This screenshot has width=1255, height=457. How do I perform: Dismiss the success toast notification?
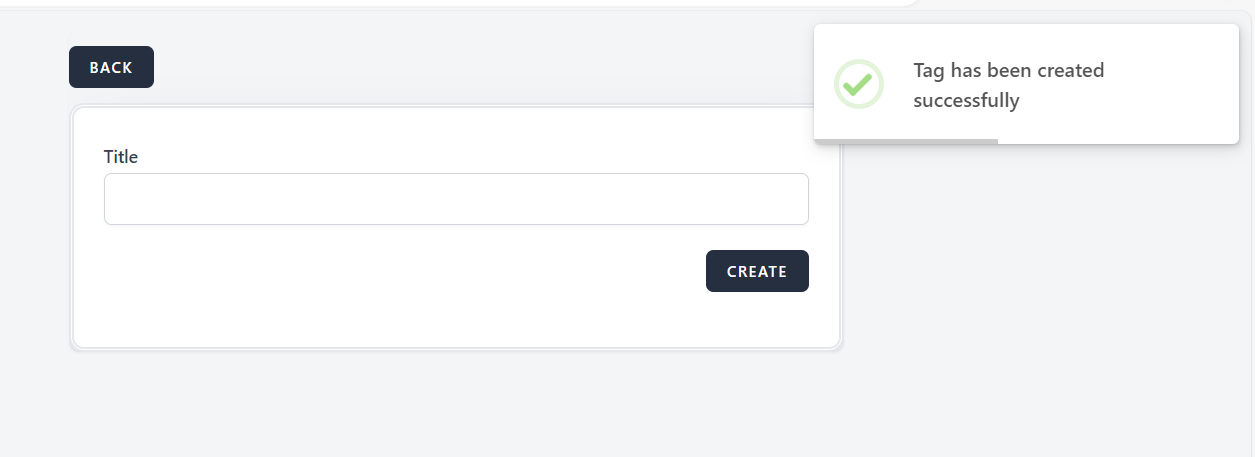point(1026,84)
